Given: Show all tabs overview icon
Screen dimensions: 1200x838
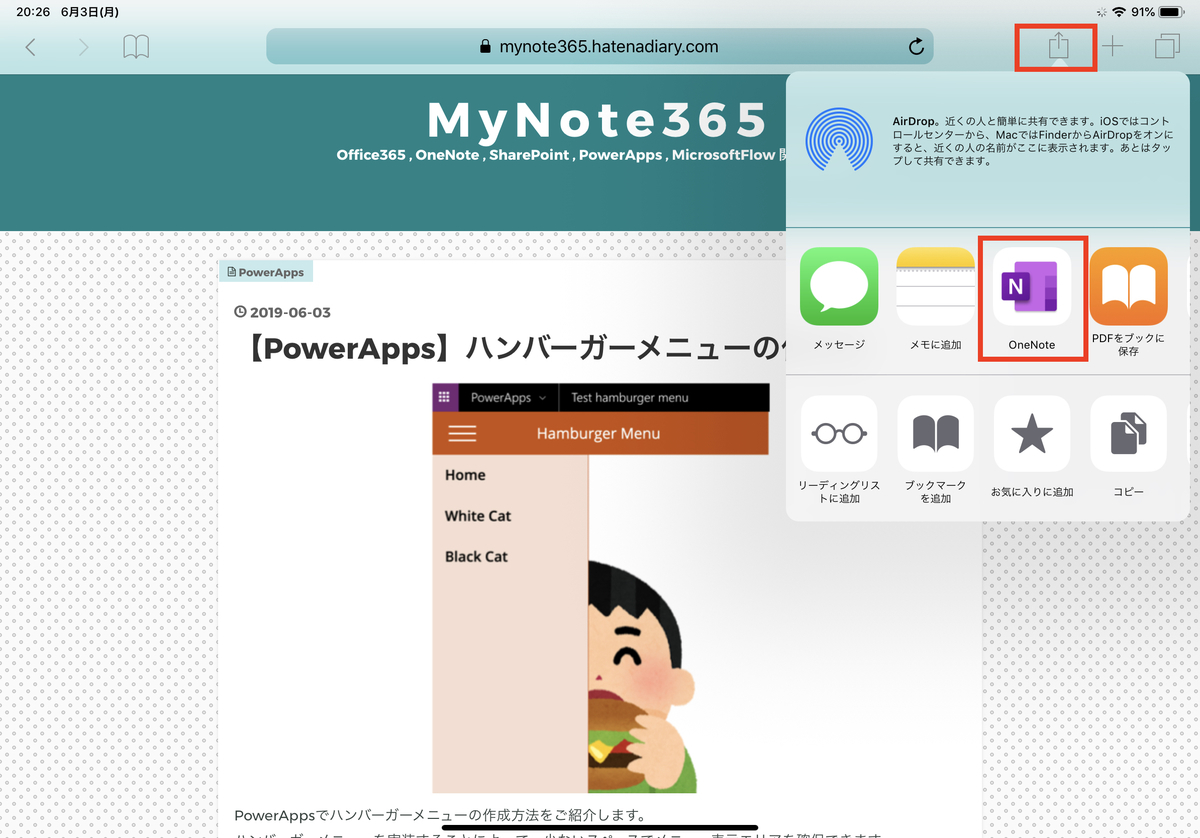Looking at the screenshot, I should 1166,46.
